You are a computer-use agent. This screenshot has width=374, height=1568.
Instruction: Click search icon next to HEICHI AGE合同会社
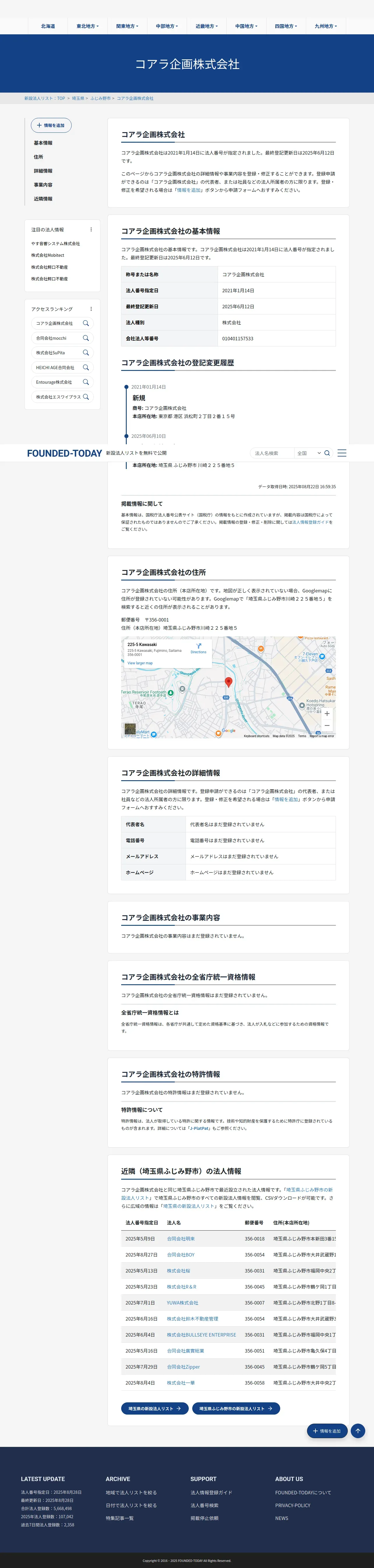86,367
